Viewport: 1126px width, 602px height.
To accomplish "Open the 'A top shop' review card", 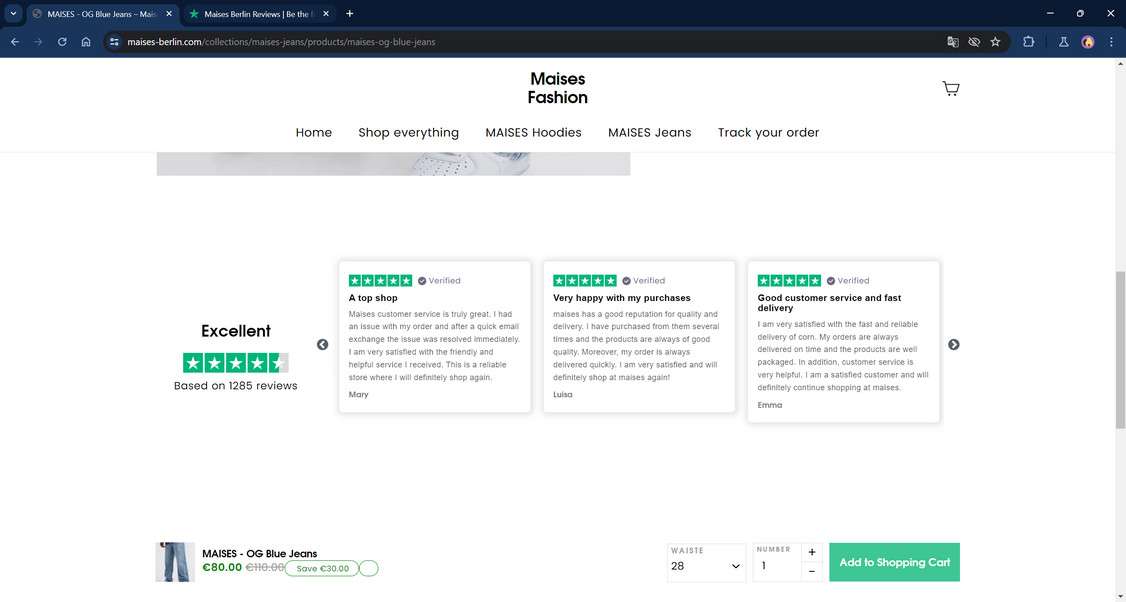I will (434, 336).
